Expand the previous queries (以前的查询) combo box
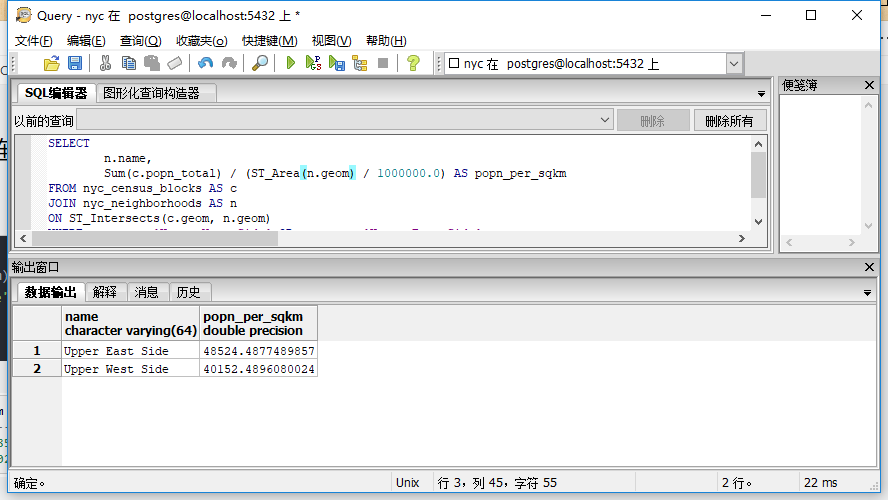The image size is (888, 500). click(x=605, y=120)
